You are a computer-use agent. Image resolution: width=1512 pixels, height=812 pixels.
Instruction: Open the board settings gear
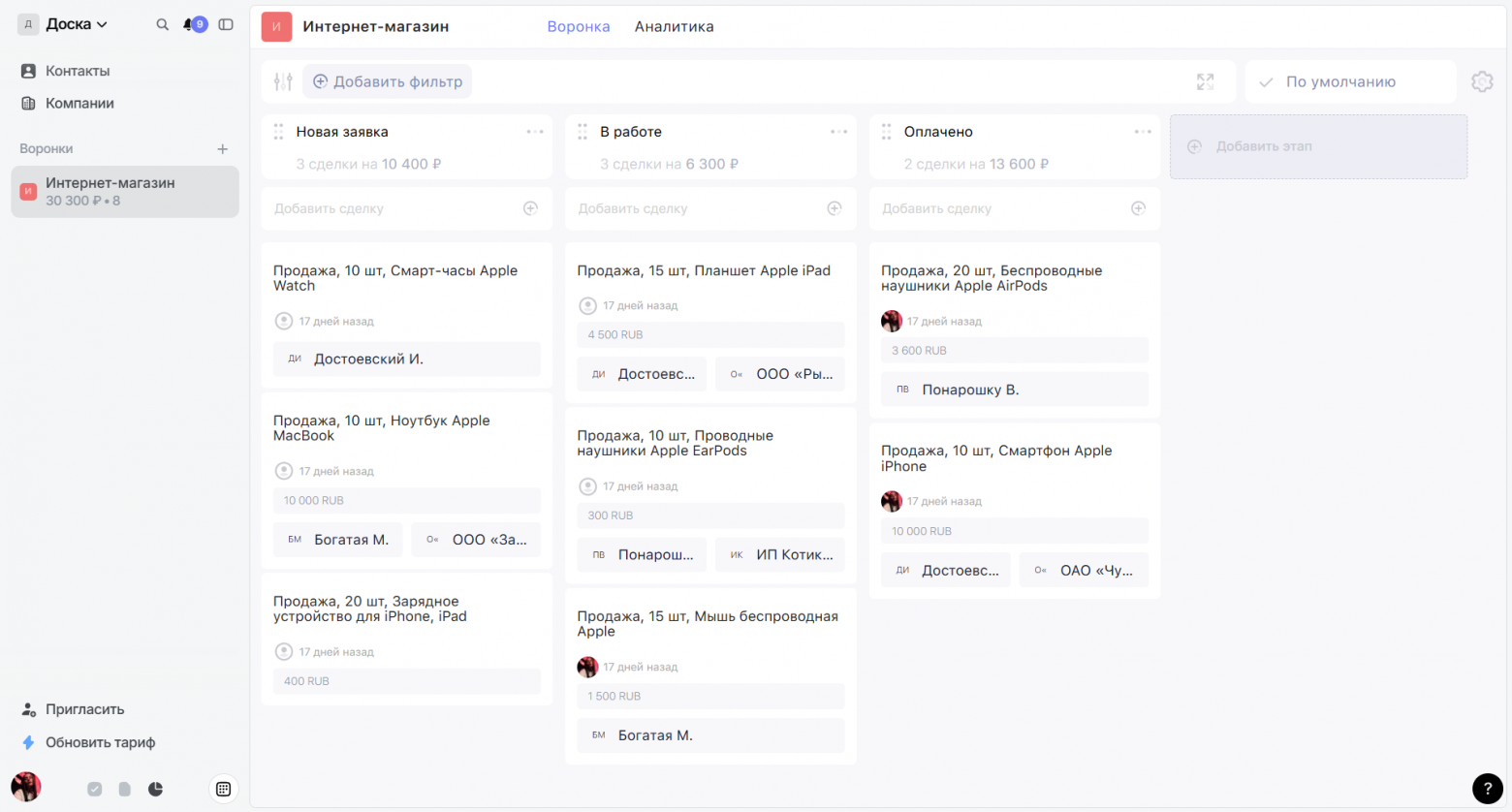coord(1481,81)
